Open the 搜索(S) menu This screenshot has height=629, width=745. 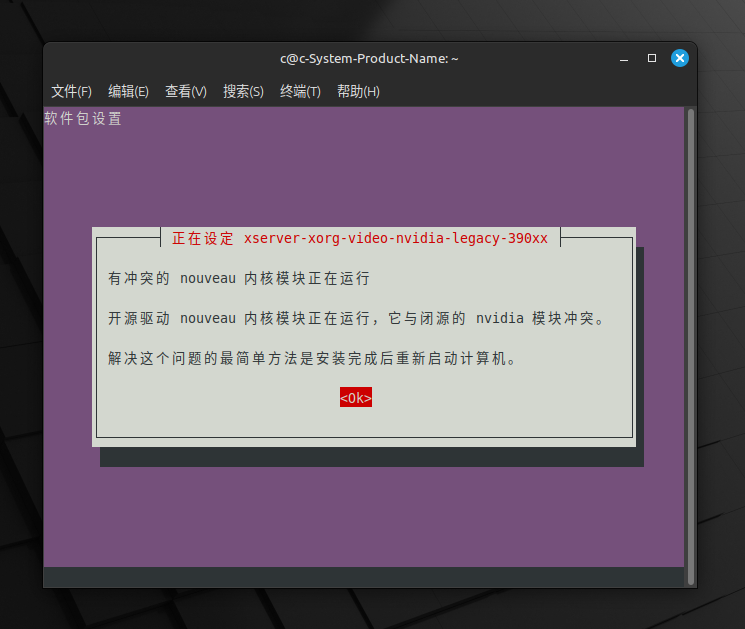coord(243,91)
